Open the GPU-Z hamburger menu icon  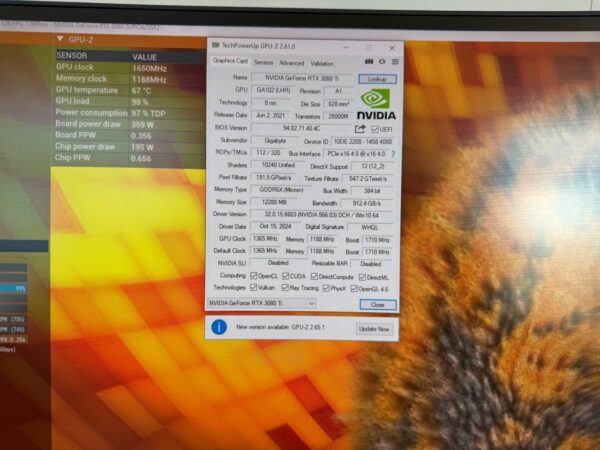click(x=395, y=62)
